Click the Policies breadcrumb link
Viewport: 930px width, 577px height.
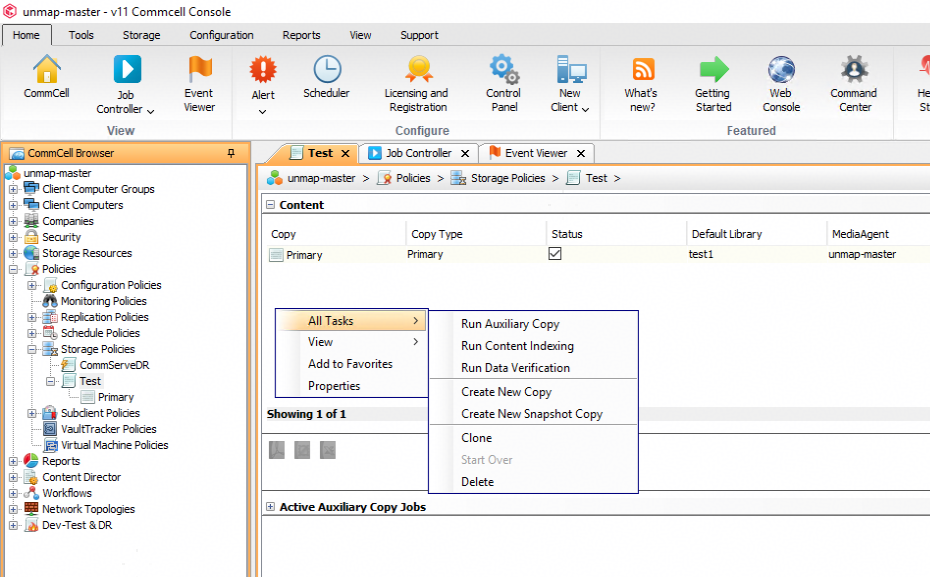click(x=413, y=178)
